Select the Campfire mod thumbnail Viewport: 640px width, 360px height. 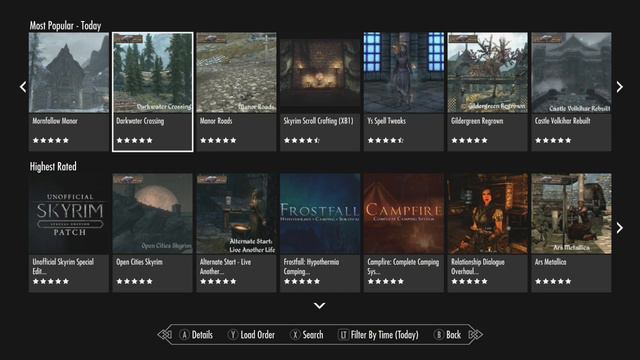click(x=404, y=214)
